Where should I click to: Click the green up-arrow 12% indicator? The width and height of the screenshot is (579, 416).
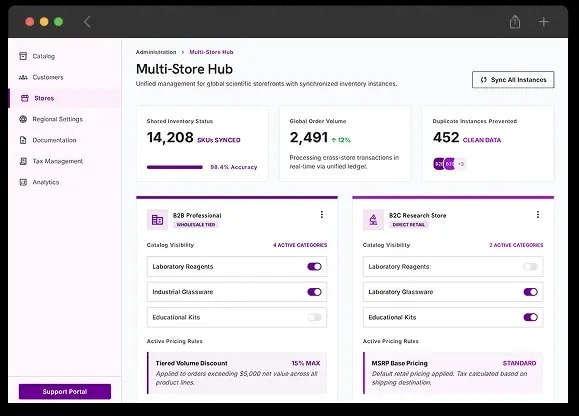pos(341,140)
